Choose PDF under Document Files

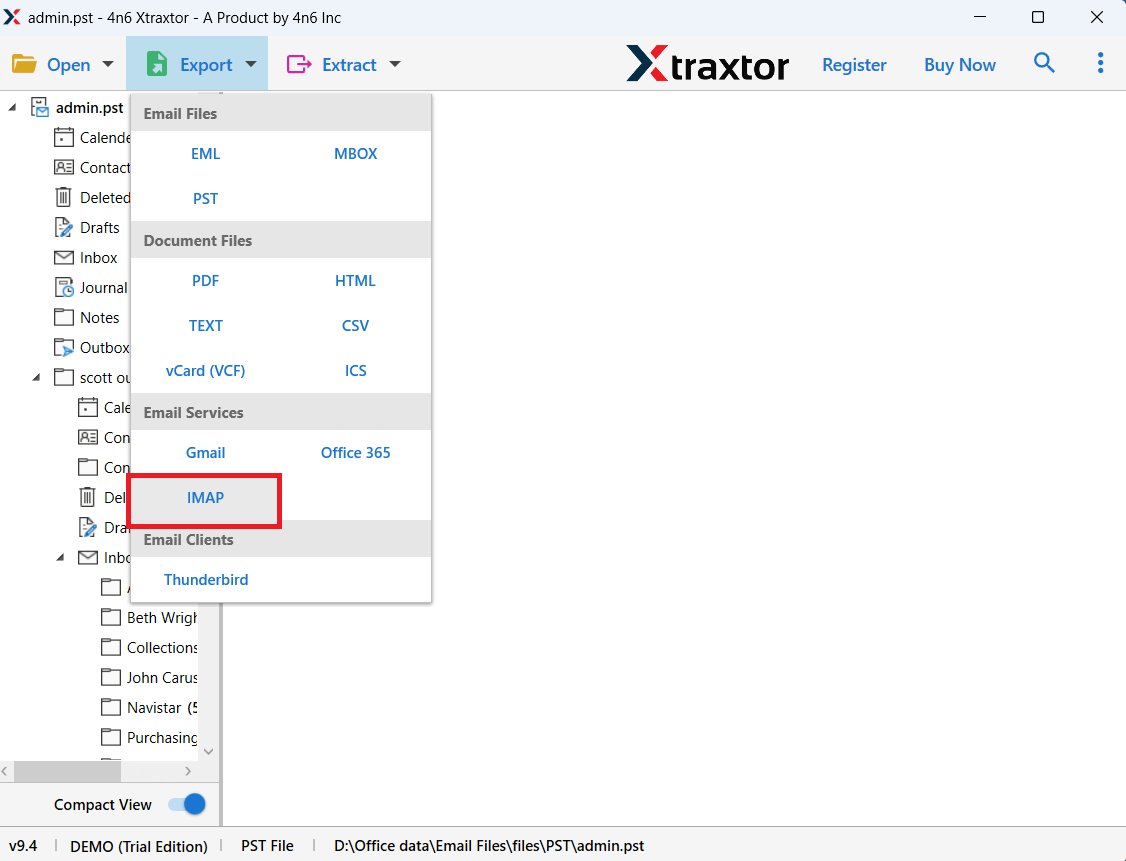coord(205,280)
